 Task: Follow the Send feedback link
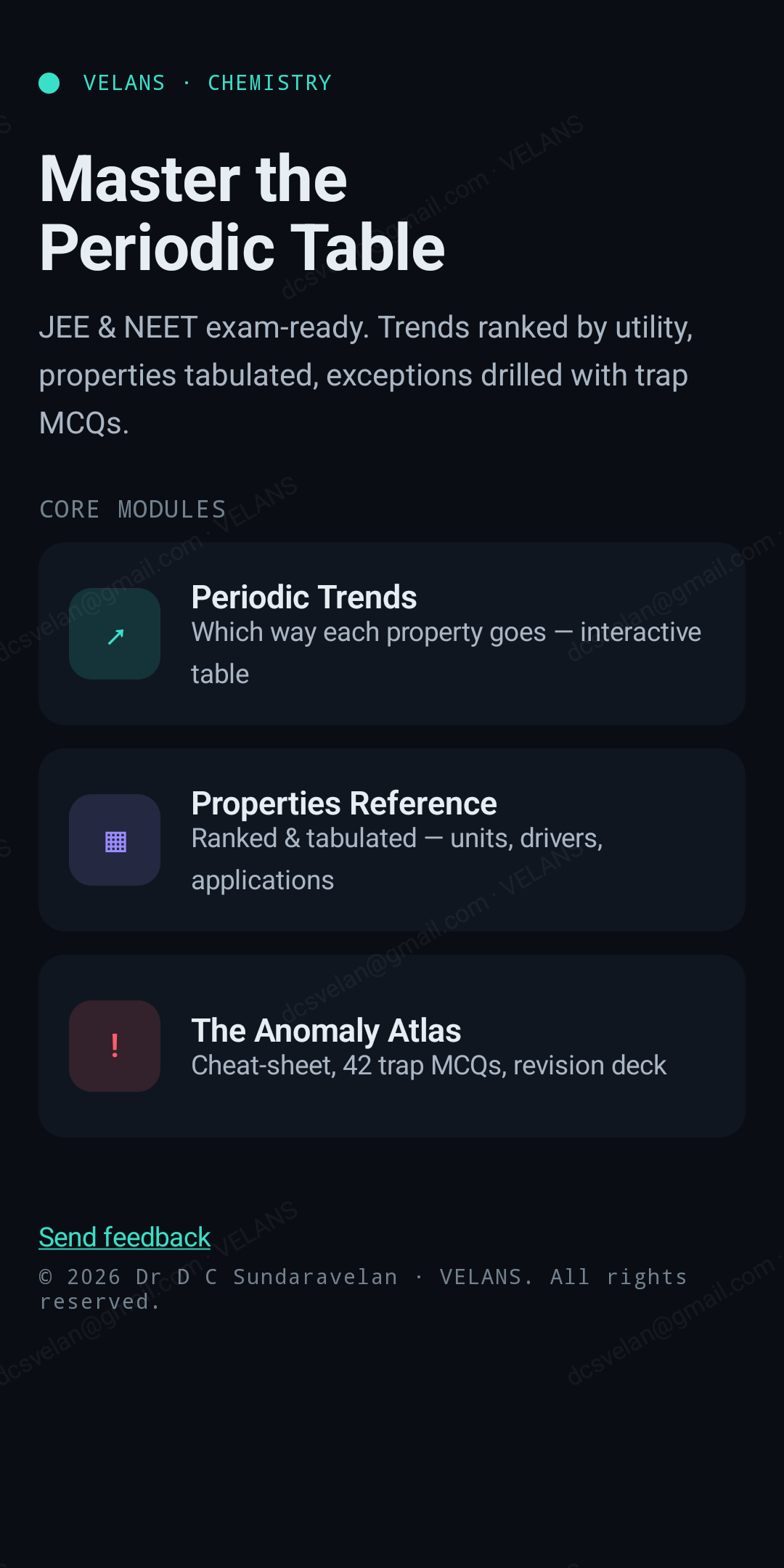125,1237
